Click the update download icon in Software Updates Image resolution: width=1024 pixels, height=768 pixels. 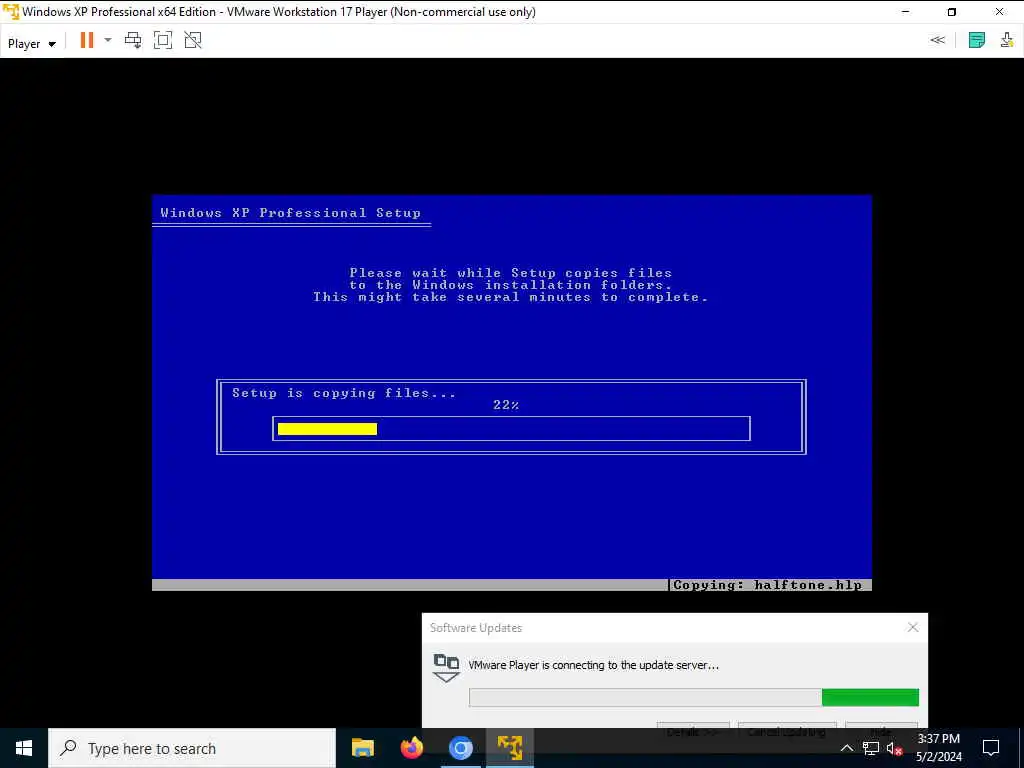pos(446,668)
